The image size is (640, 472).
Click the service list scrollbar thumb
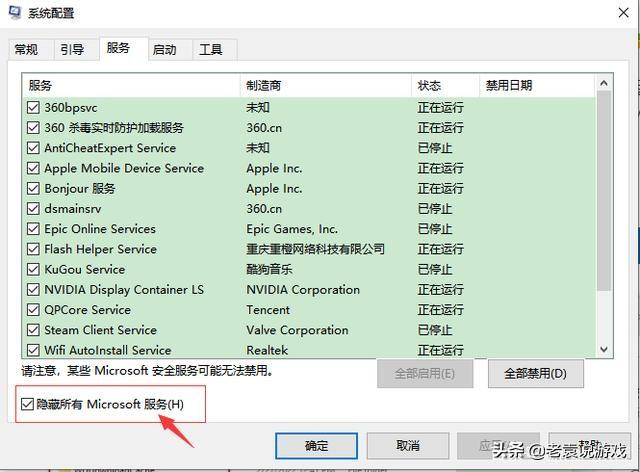(x=604, y=191)
